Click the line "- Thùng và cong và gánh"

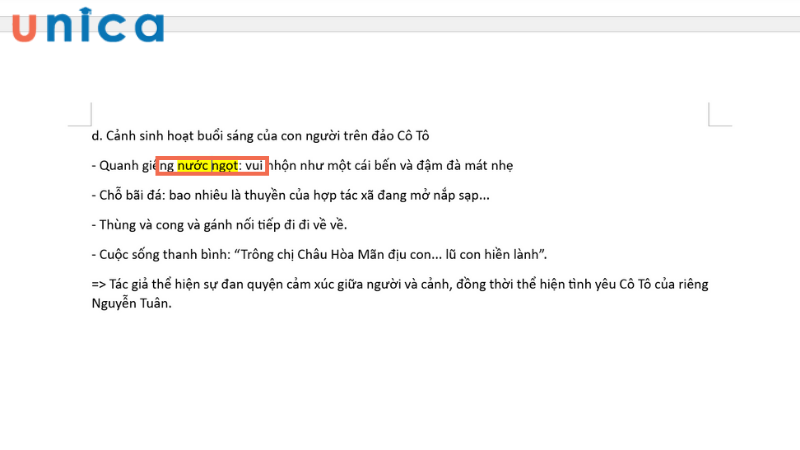219,225
